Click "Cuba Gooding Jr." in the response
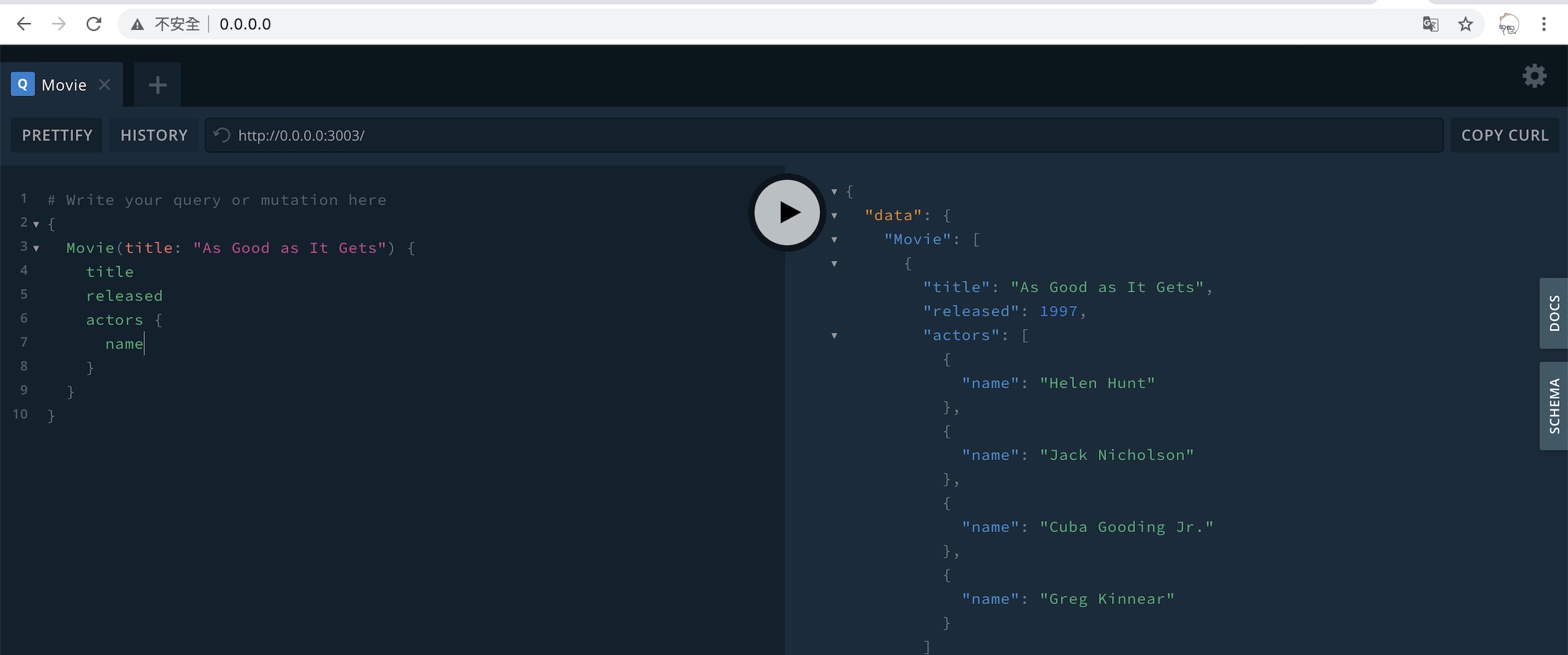The image size is (1568, 655). [x=1127, y=528]
